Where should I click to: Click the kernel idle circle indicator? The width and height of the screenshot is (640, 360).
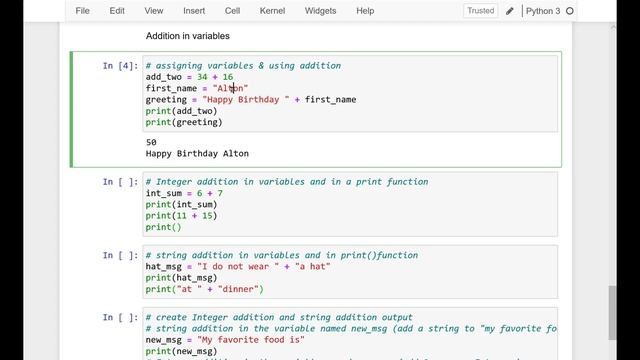click(x=570, y=11)
